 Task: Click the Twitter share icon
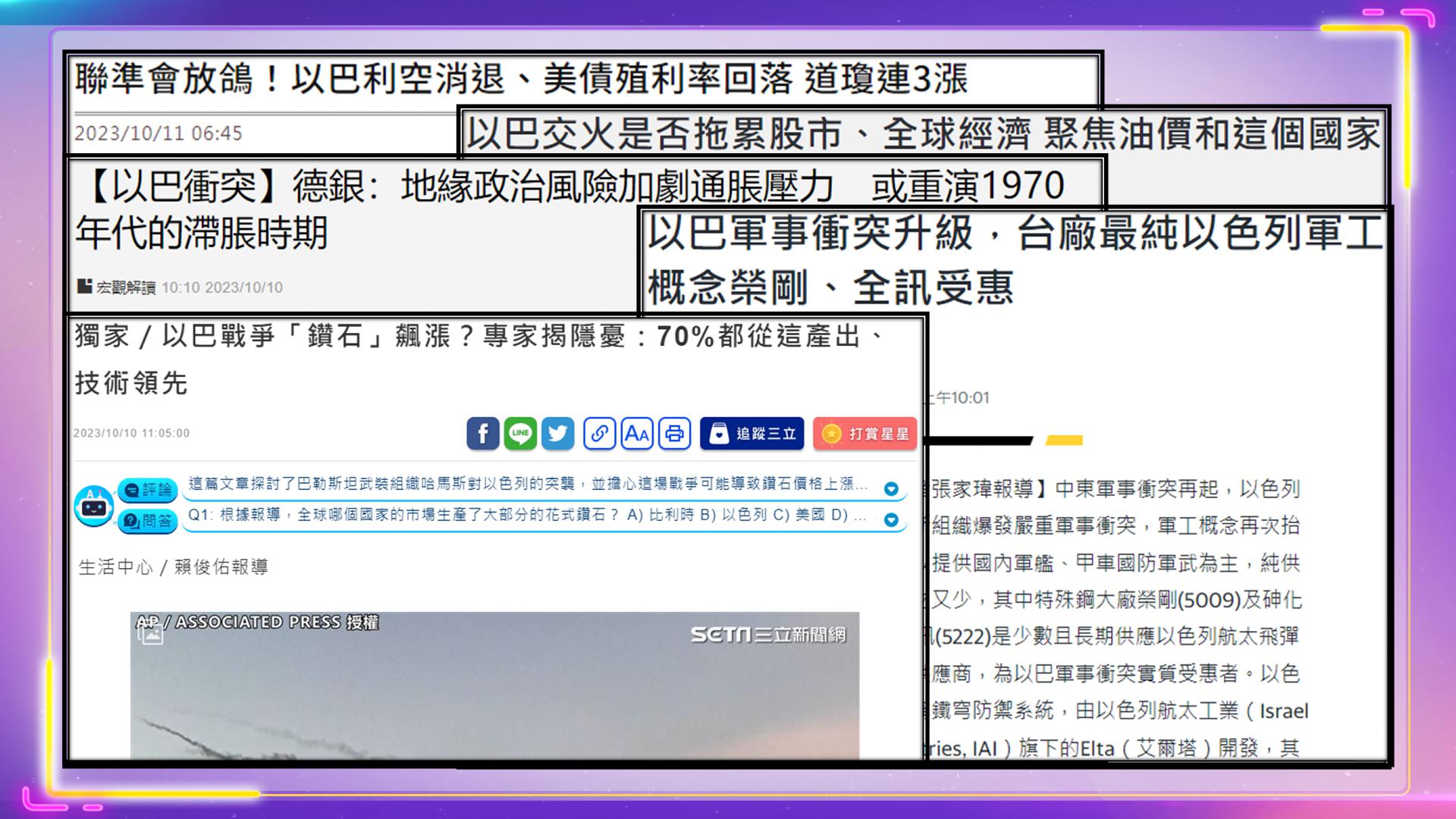point(558,434)
